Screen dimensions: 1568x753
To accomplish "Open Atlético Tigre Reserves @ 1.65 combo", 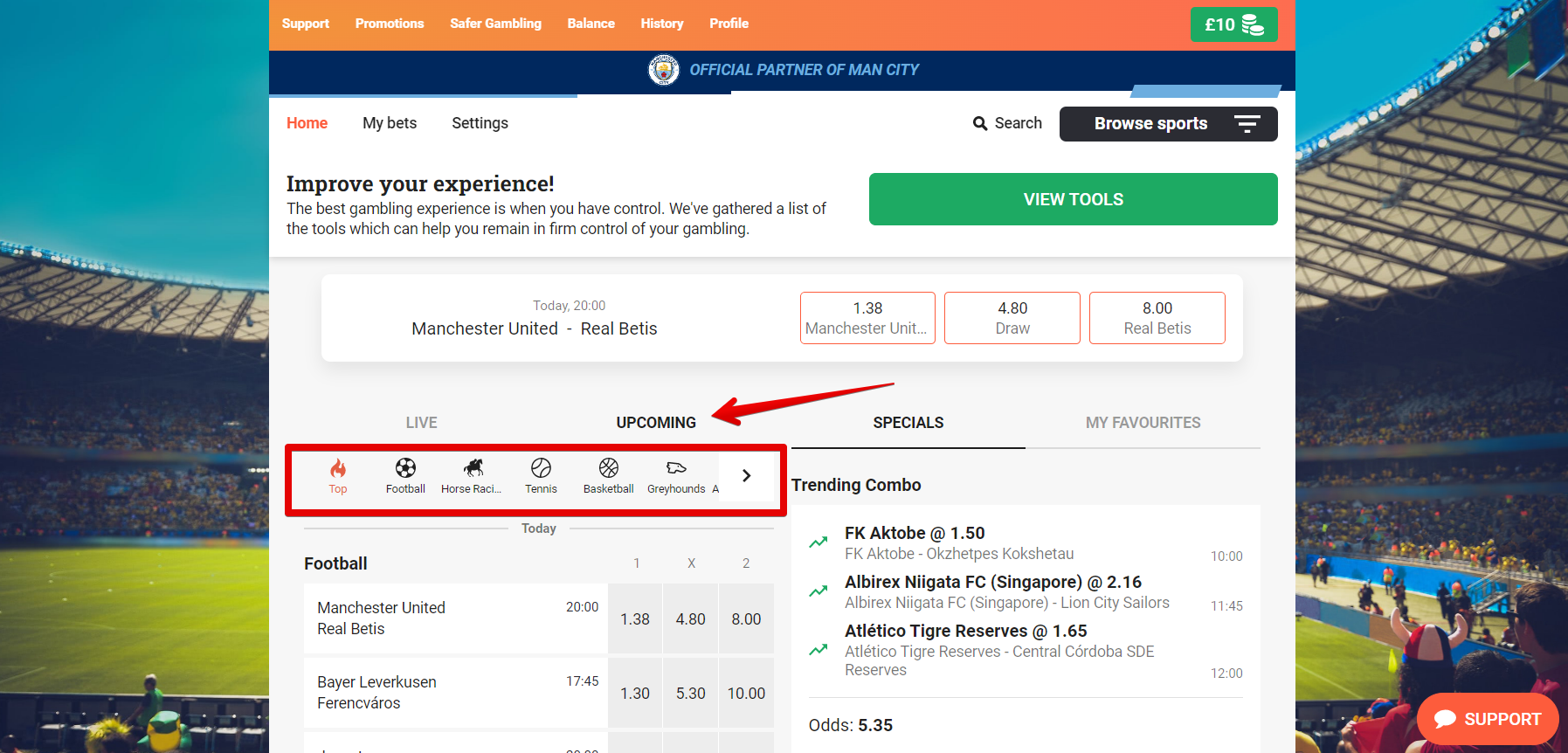I will click(x=966, y=631).
